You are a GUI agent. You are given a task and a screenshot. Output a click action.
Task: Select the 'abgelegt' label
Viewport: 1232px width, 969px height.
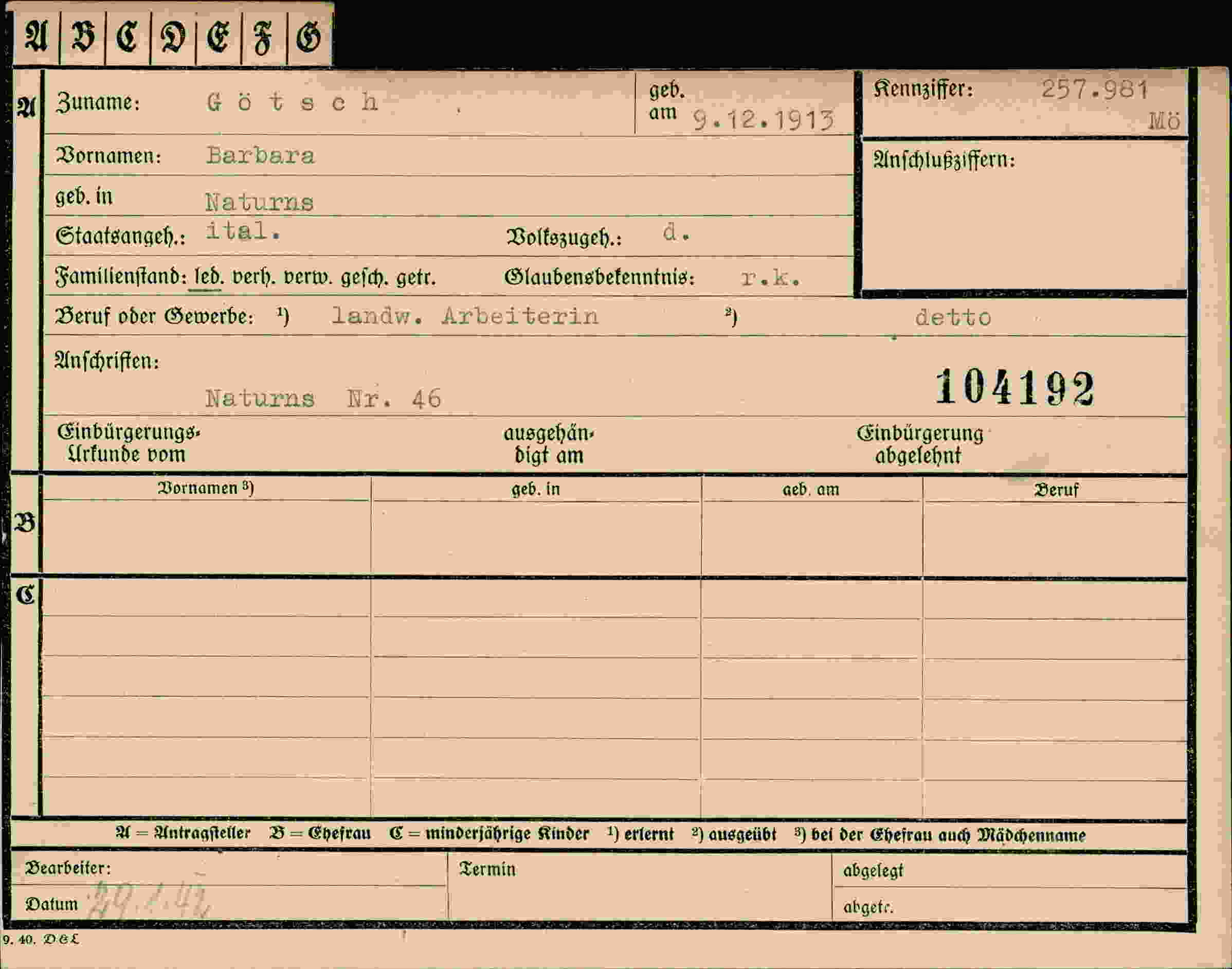(x=873, y=871)
